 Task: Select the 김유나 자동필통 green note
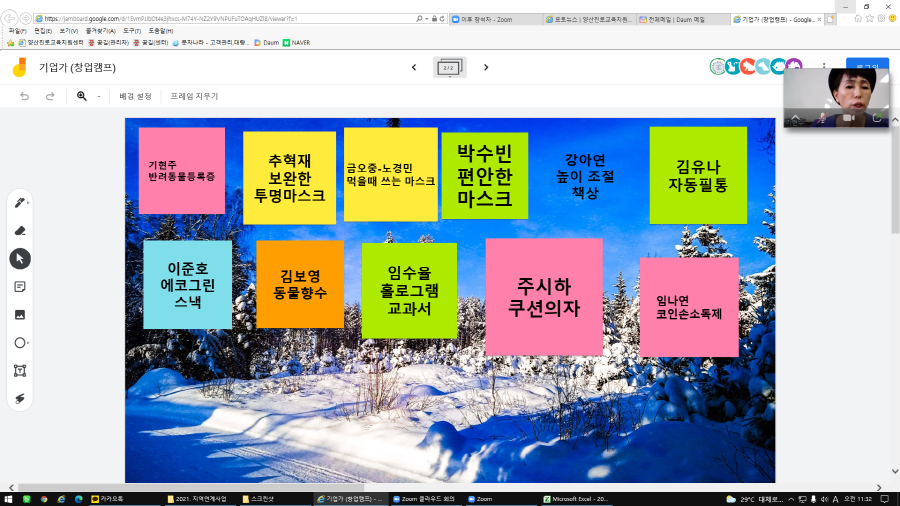click(698, 176)
